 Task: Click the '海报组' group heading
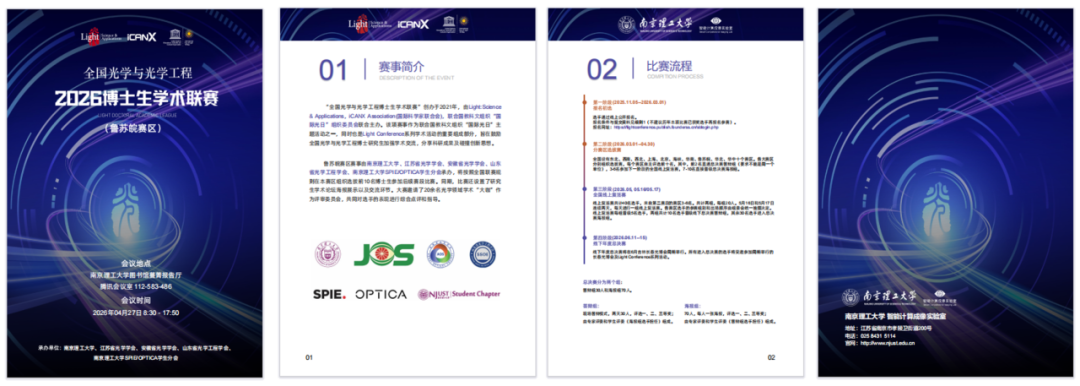pos(692,305)
